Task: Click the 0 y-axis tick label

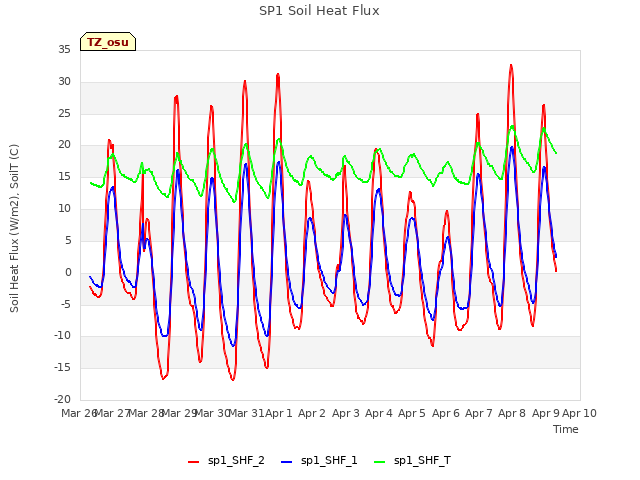Action: click(68, 273)
